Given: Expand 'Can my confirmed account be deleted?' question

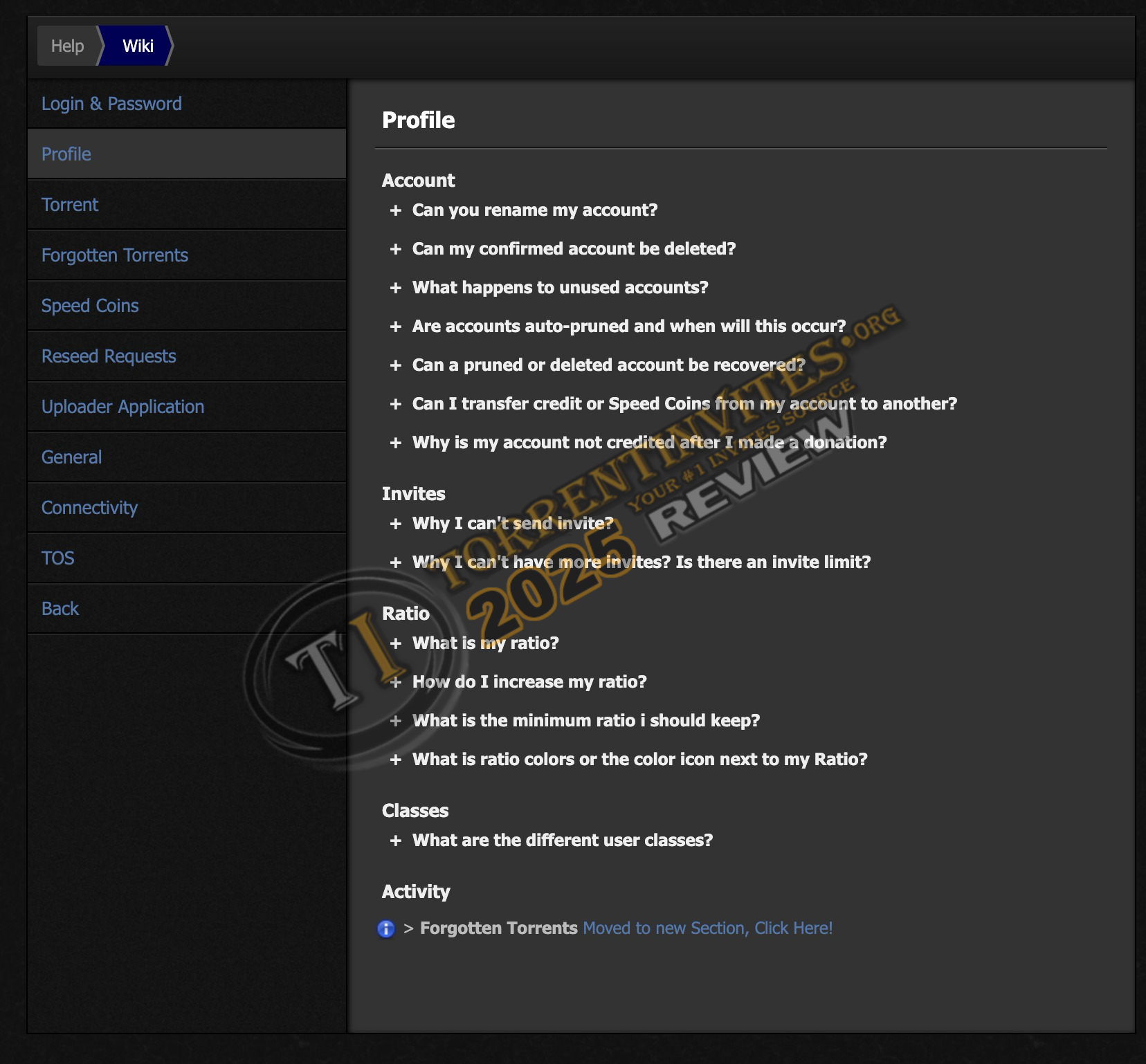Looking at the screenshot, I should click(x=573, y=249).
